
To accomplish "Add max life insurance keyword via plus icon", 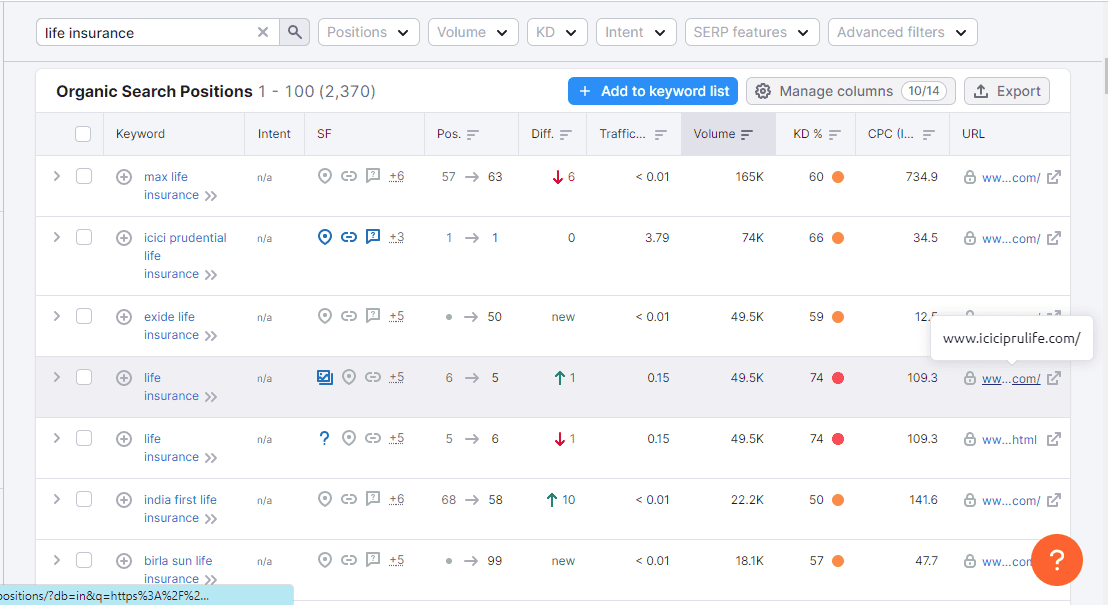I will pos(124,177).
